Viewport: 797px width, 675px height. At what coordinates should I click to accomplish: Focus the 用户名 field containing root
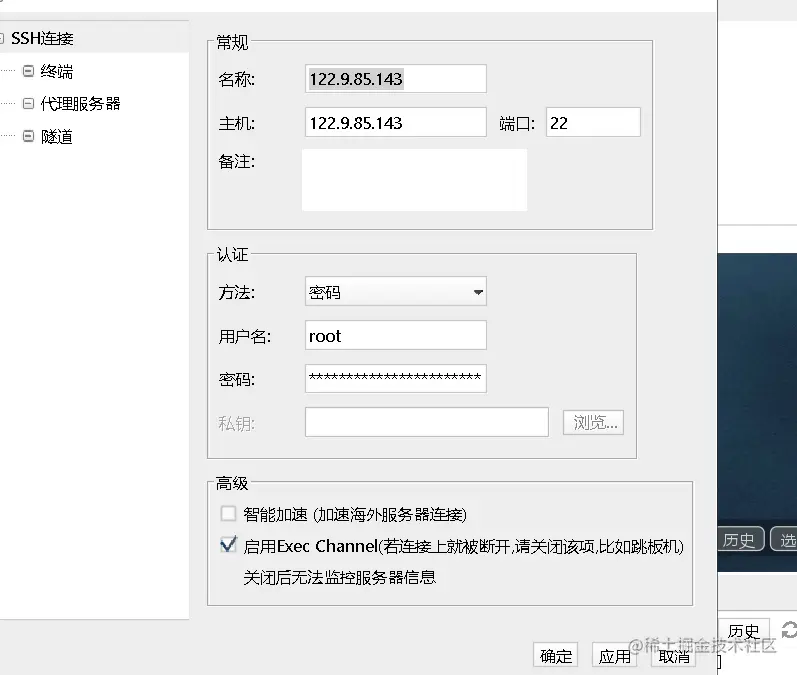point(395,335)
